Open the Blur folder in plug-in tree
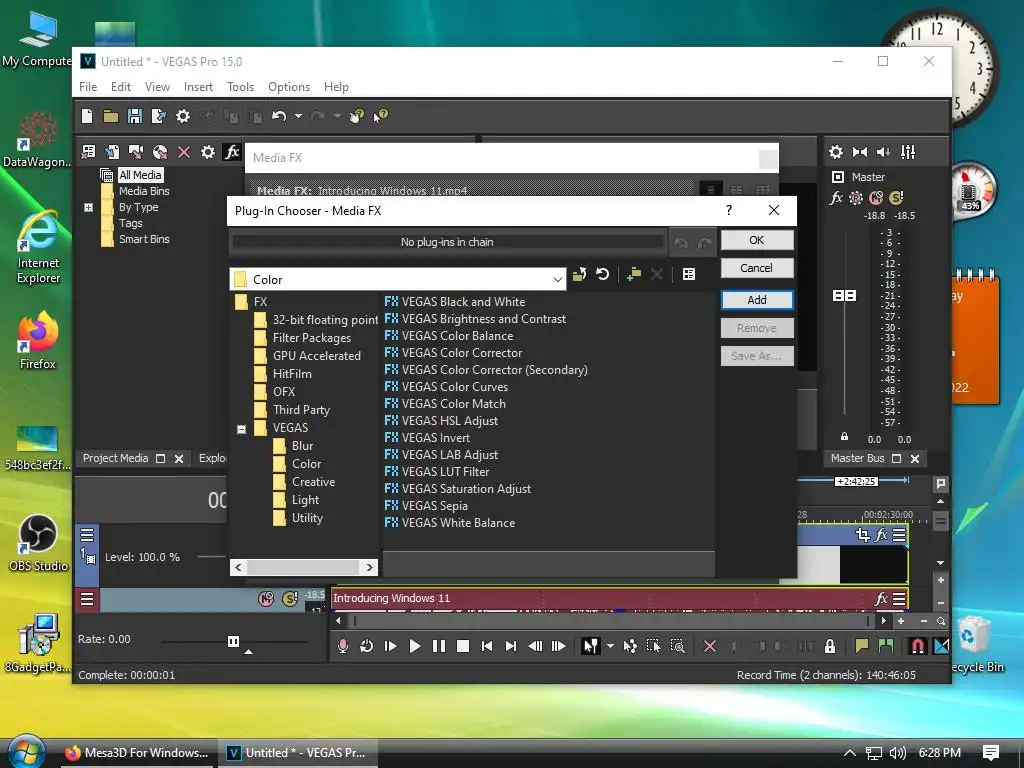1024x768 pixels. click(x=293, y=446)
